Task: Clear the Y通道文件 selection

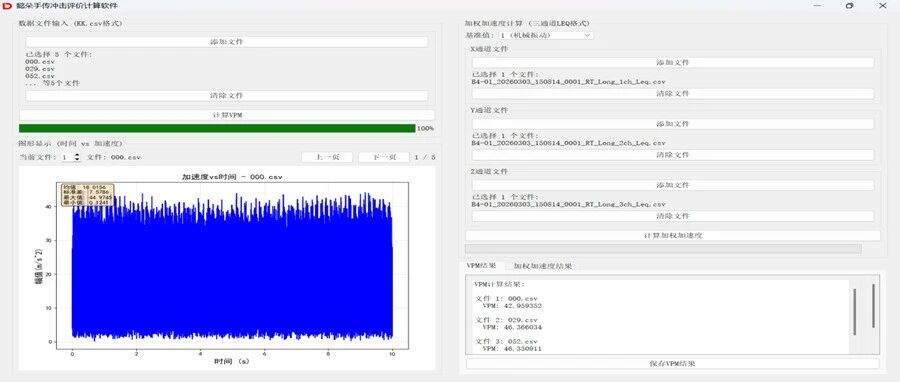Action: coord(673,155)
